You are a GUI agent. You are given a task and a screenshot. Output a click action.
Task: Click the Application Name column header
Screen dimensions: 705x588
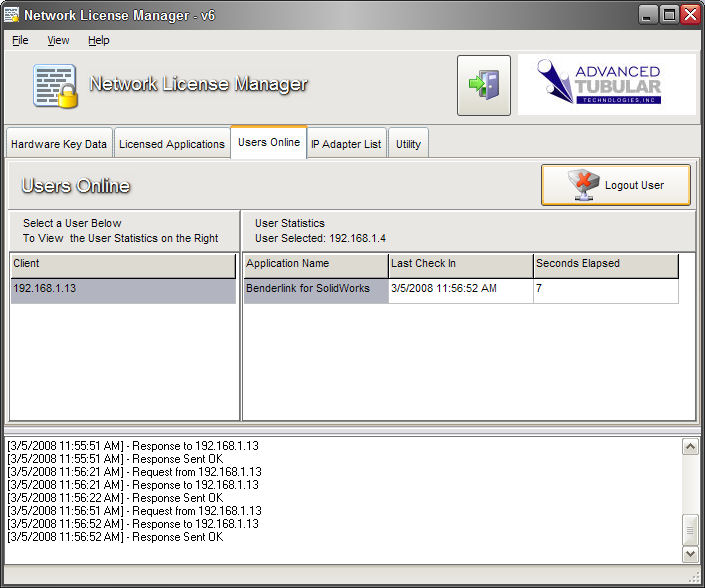316,264
